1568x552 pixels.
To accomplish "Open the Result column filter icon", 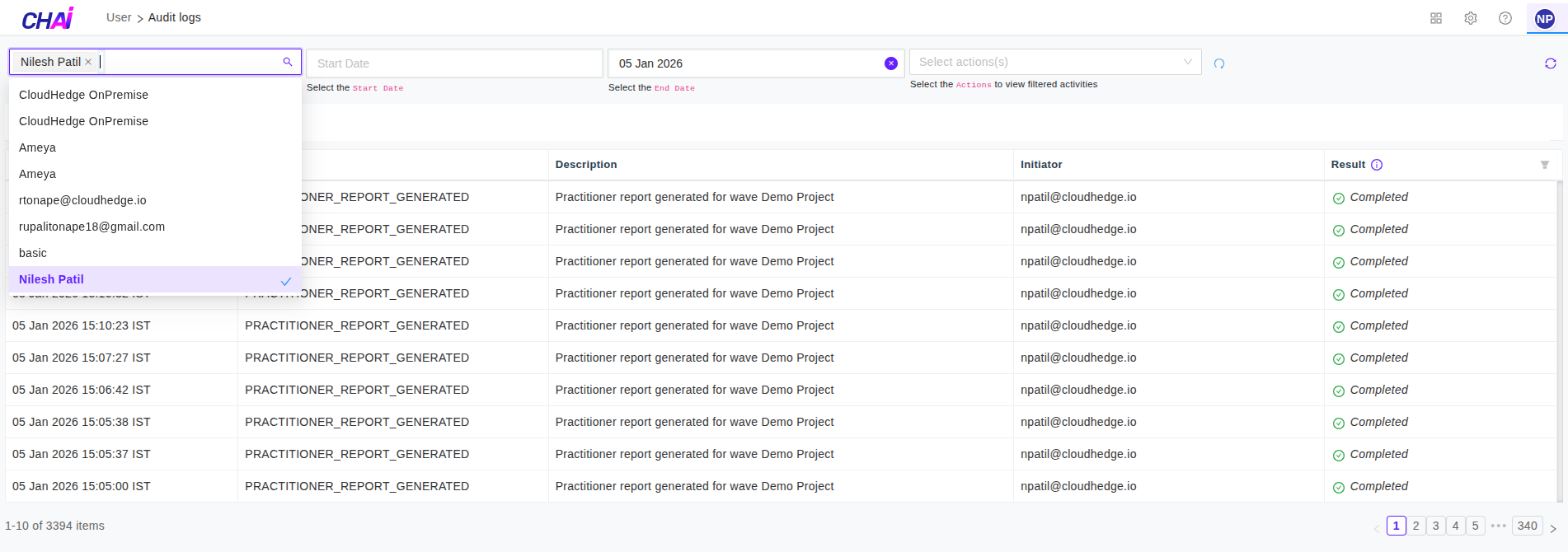I will [x=1545, y=165].
